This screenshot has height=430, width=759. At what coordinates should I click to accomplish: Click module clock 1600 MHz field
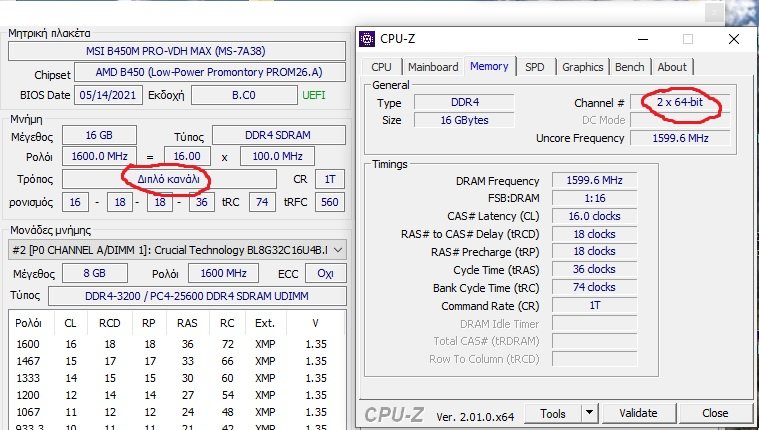coord(223,273)
